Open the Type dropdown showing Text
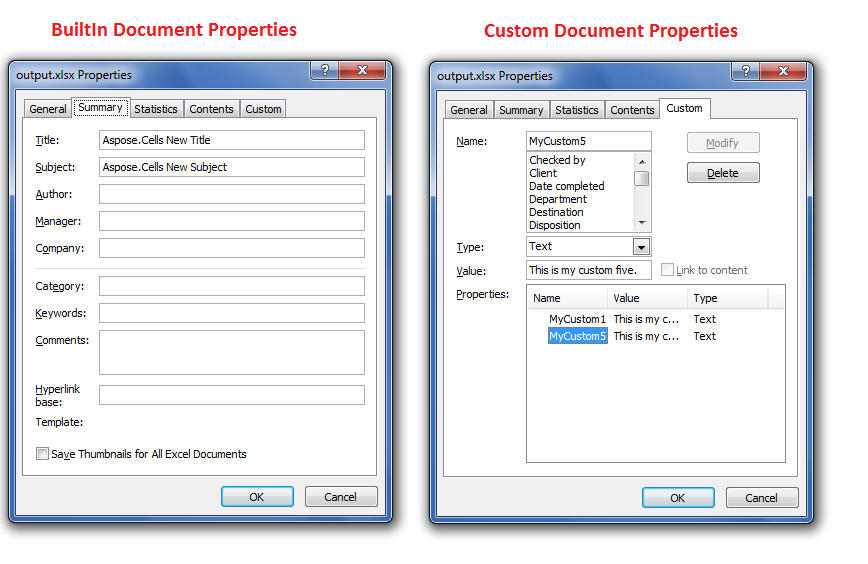Viewport: 868px width, 564px height. point(641,247)
